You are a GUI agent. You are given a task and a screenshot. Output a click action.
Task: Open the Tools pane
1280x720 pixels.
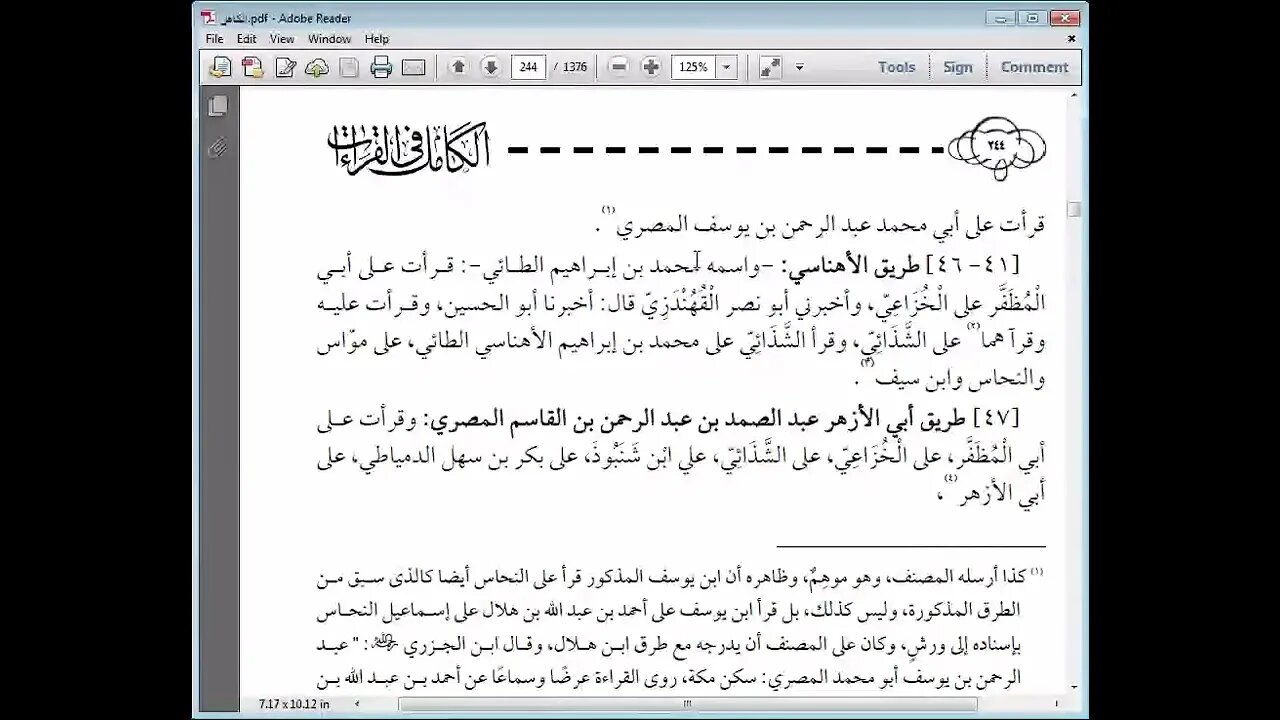tap(896, 67)
